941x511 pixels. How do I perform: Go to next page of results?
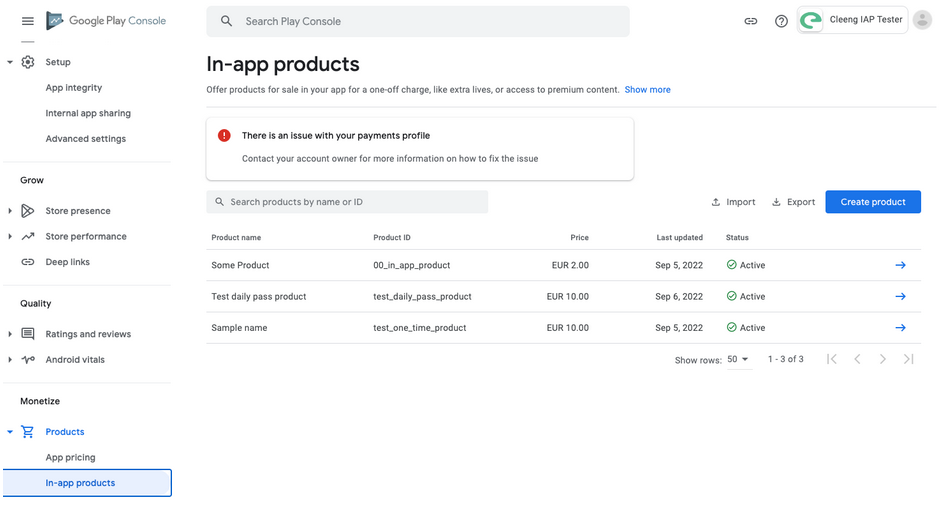[x=883, y=359]
